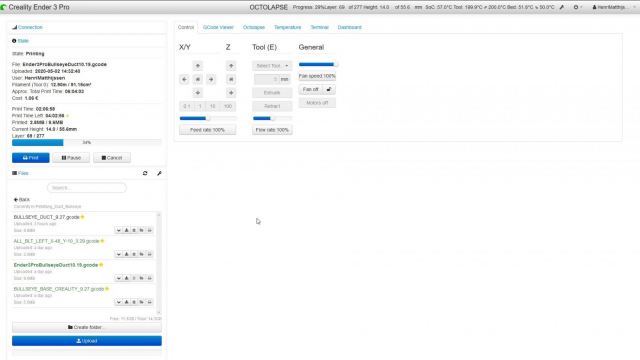Print BULLSEYE_BASE_CREALITY_0.27.gcode
This screenshot has width=640, height=360.
pos(149,302)
